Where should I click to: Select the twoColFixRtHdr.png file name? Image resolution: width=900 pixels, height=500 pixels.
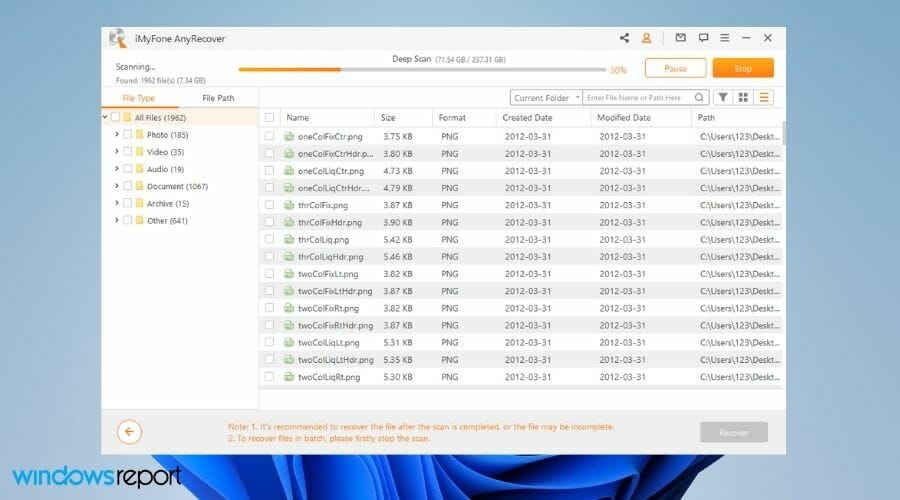(x=335, y=325)
